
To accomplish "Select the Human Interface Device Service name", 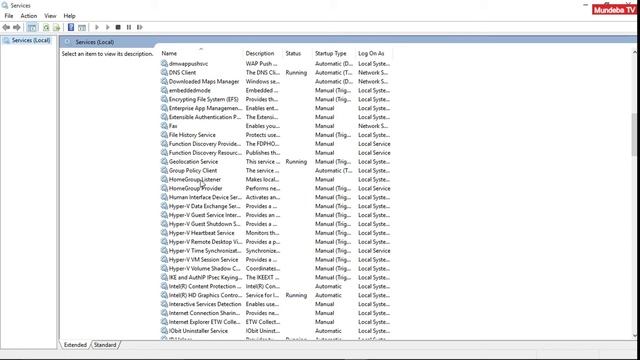I will point(205,197).
